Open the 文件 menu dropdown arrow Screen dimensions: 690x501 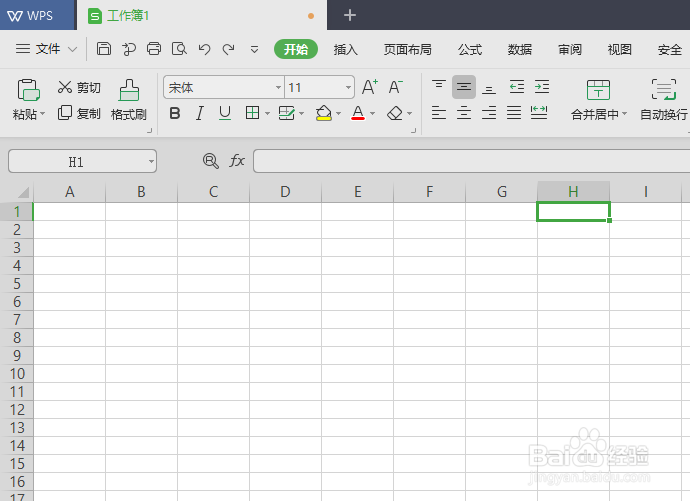pyautogui.click(x=73, y=49)
